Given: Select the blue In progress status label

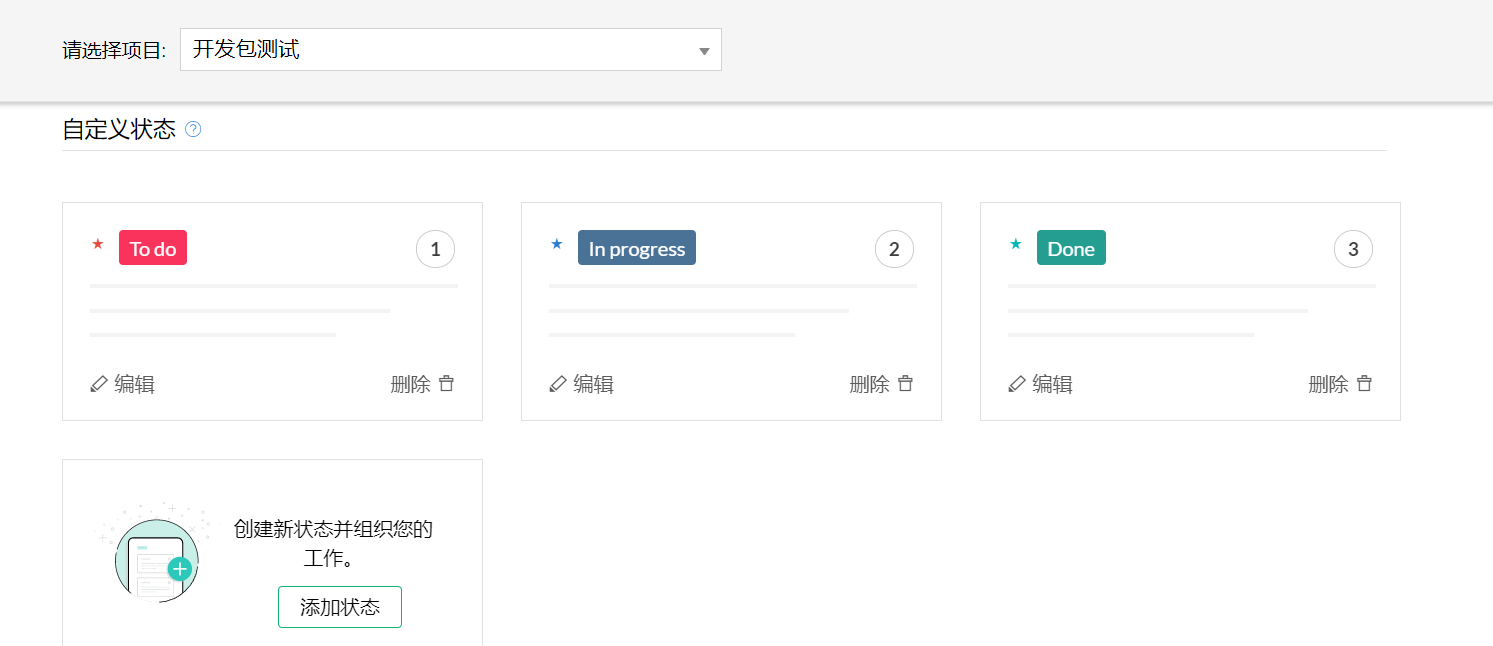Looking at the screenshot, I should [x=636, y=249].
